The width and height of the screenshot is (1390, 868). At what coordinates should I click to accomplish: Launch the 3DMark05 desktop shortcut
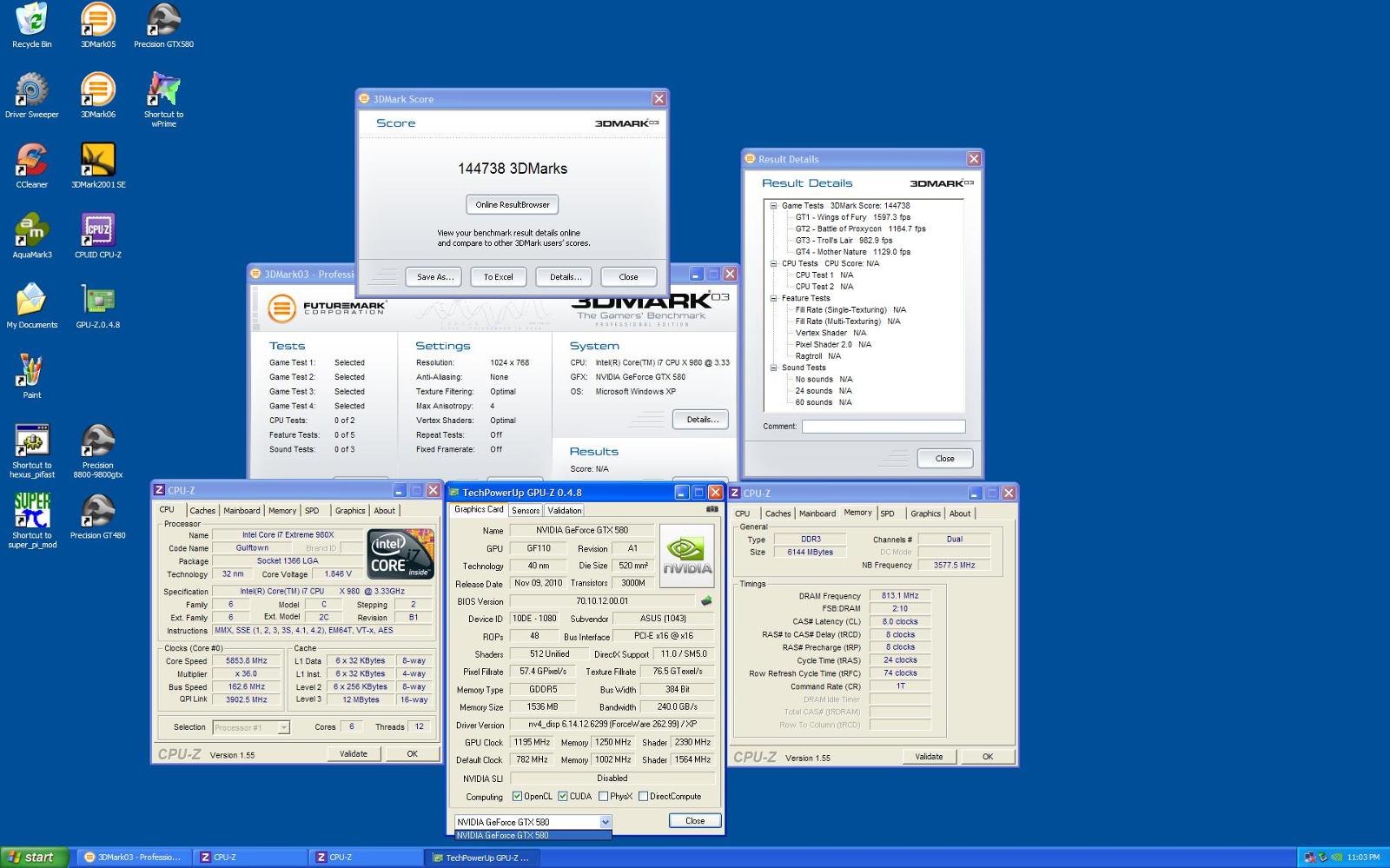tap(97, 26)
